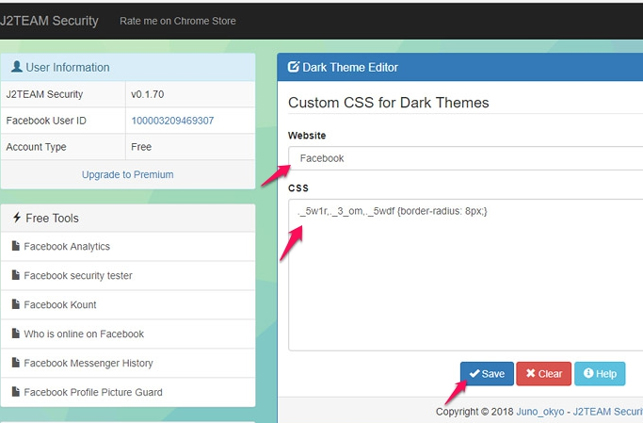Click the file icon beside Facebook Kount

pyautogui.click(x=16, y=304)
